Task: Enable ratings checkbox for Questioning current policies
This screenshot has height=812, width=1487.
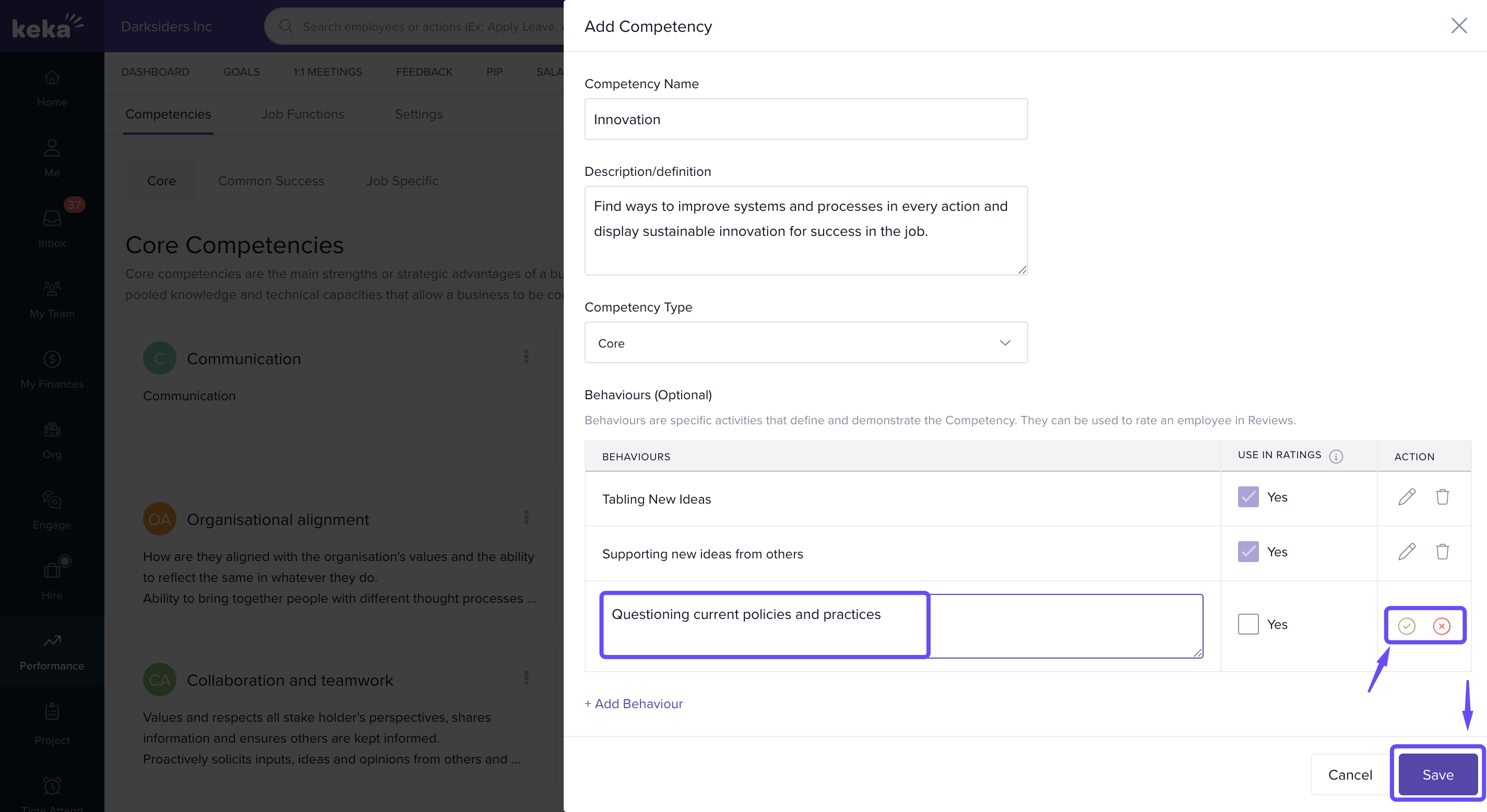Action: pos(1248,625)
